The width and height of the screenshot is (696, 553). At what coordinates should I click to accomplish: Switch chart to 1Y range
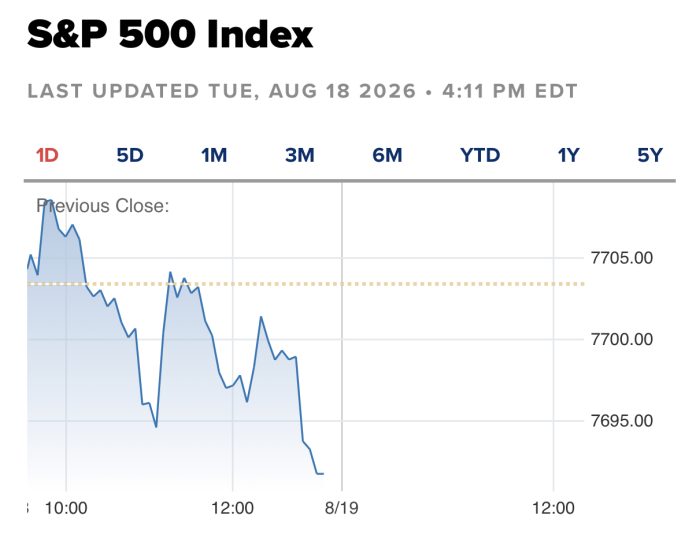pos(568,155)
